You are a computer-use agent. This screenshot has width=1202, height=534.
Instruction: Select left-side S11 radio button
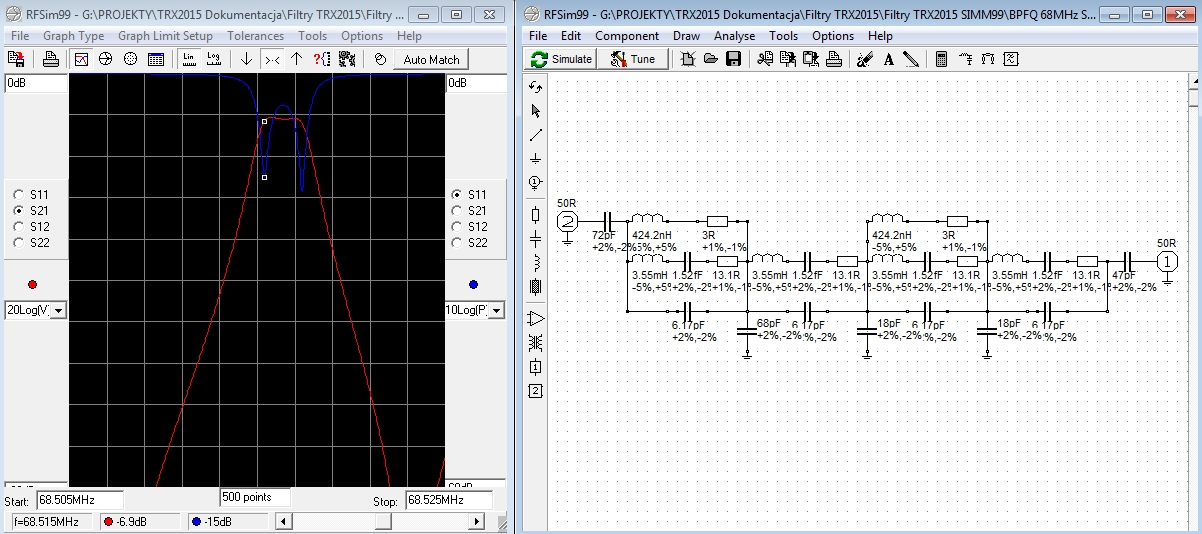(x=19, y=194)
